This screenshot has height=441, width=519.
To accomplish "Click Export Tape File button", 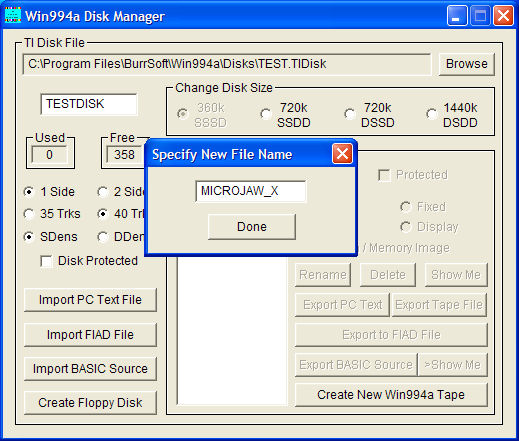I will (x=439, y=305).
